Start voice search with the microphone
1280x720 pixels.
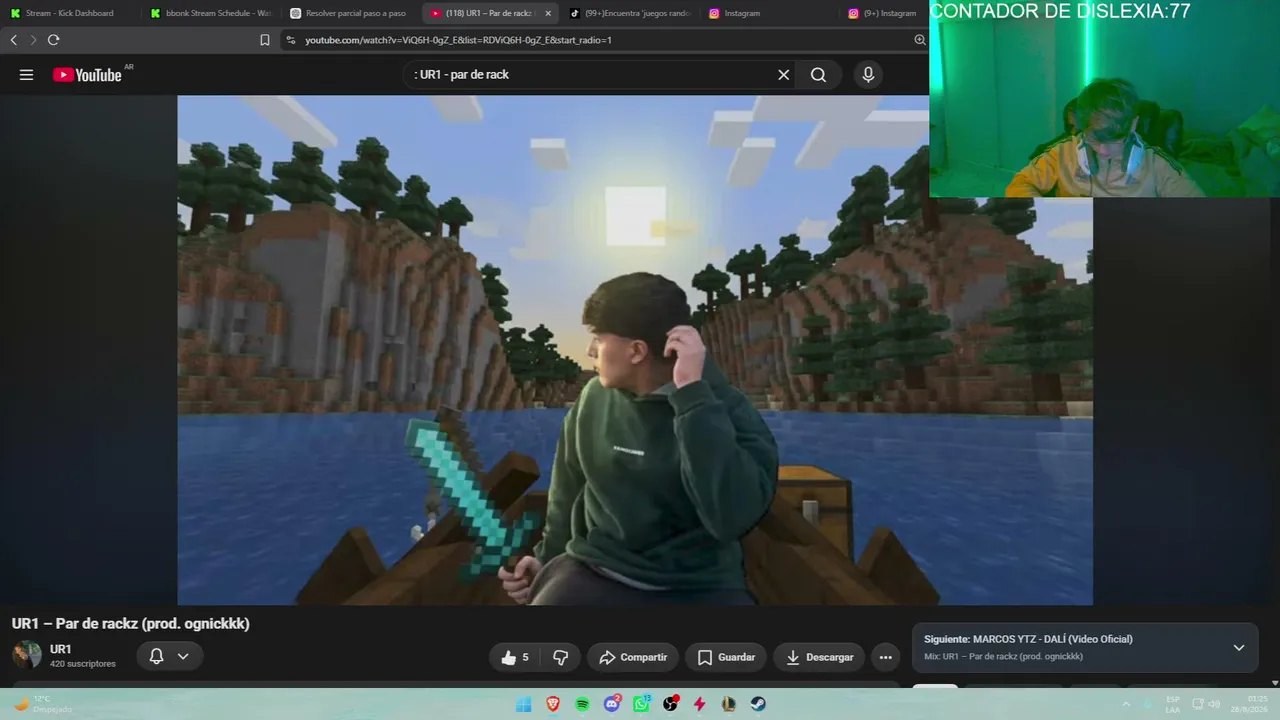pyautogui.click(x=868, y=75)
